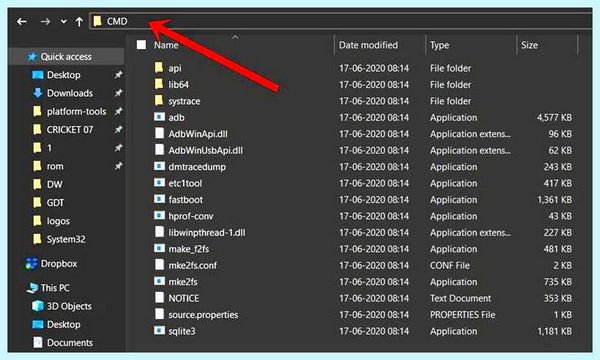
Task: Select the AdbWinApi.dll file icon
Action: point(159,133)
